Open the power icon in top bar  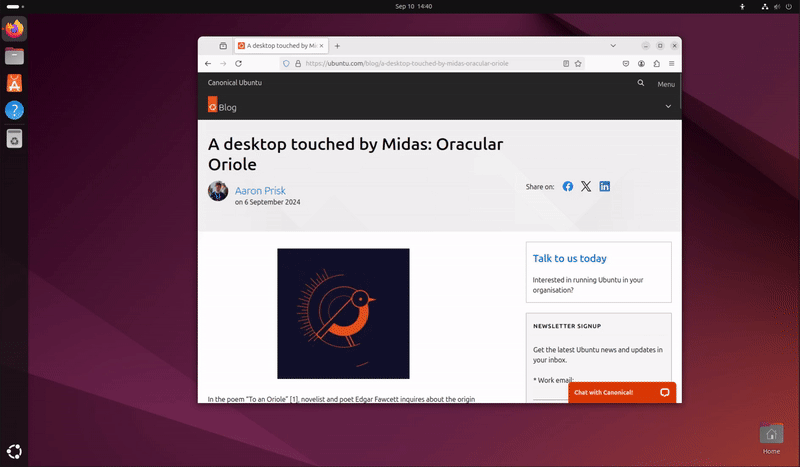click(789, 7)
